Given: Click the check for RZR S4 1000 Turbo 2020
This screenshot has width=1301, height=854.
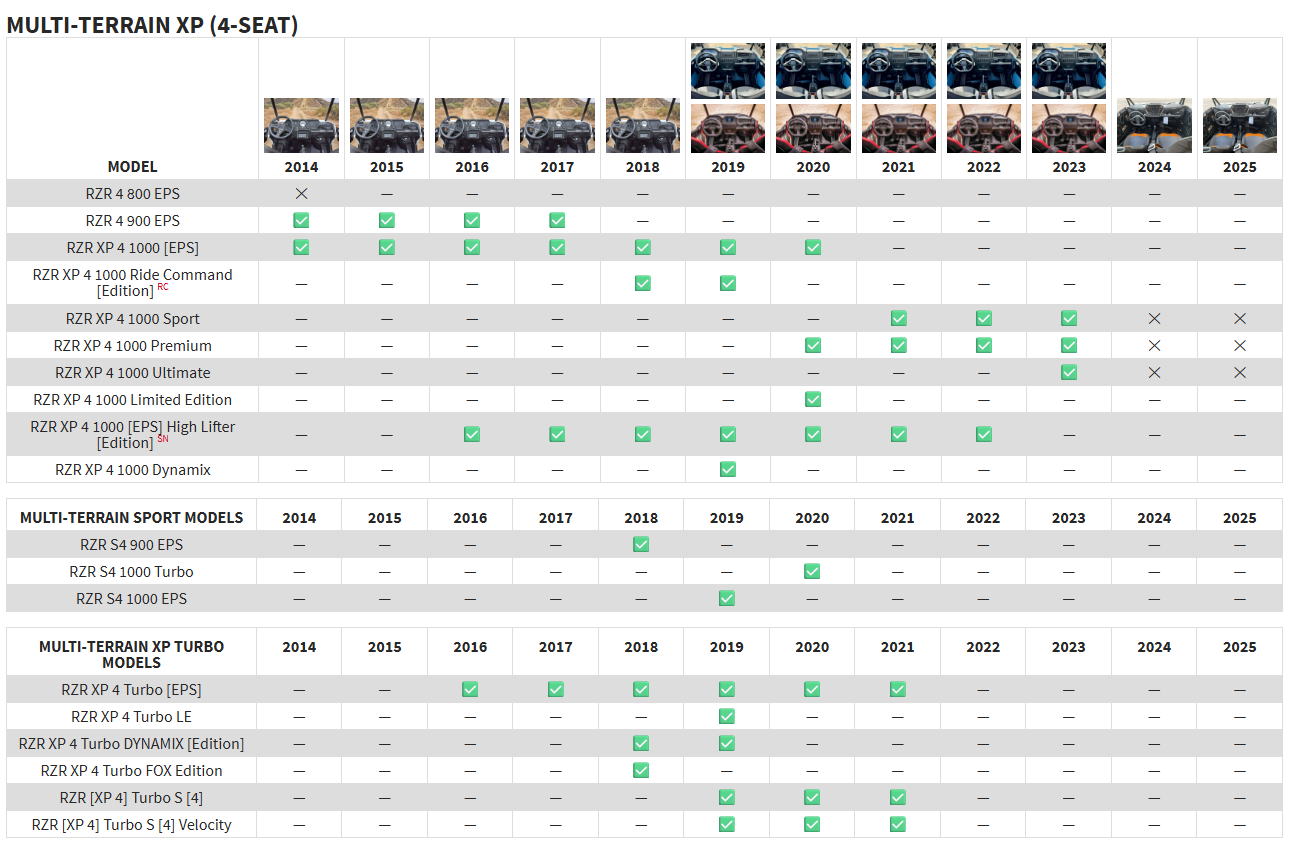Looking at the screenshot, I should [x=812, y=571].
